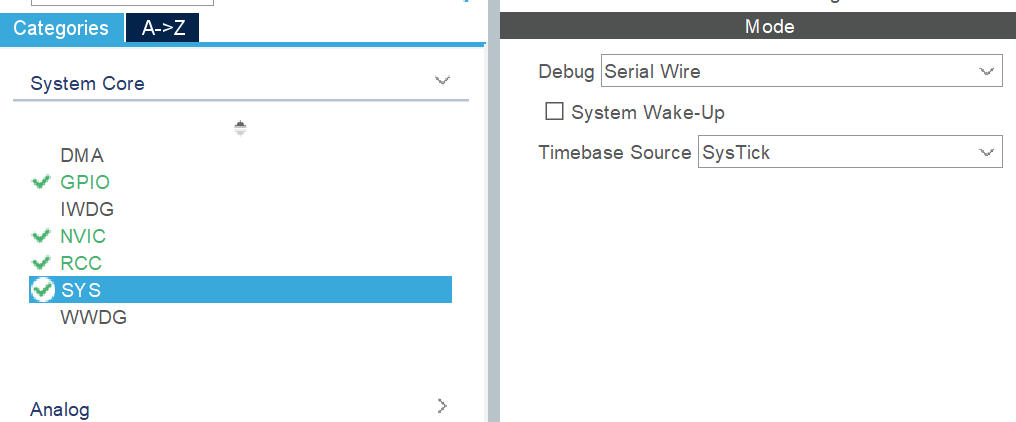Enable the System Wake-Up checkbox
1016x422 pixels.
point(554,112)
